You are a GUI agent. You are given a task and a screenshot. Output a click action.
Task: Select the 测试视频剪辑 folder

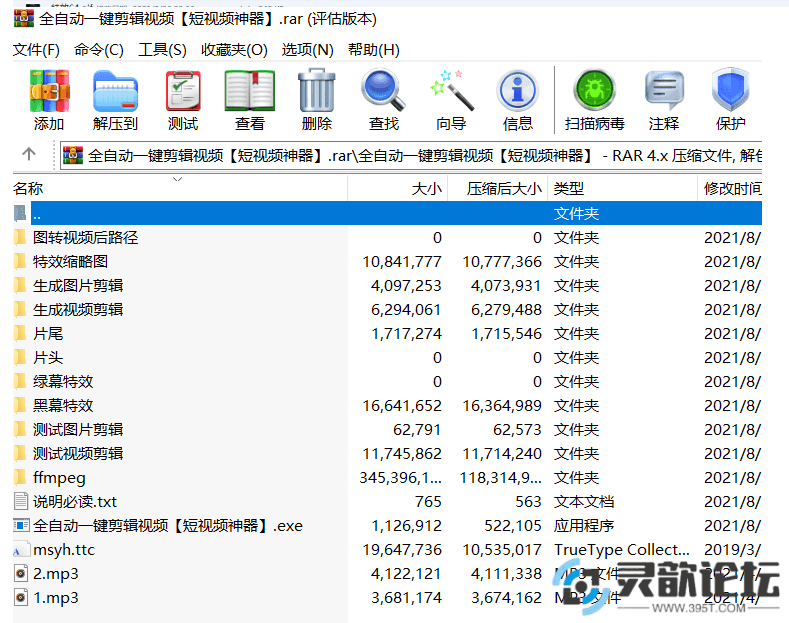pos(78,453)
